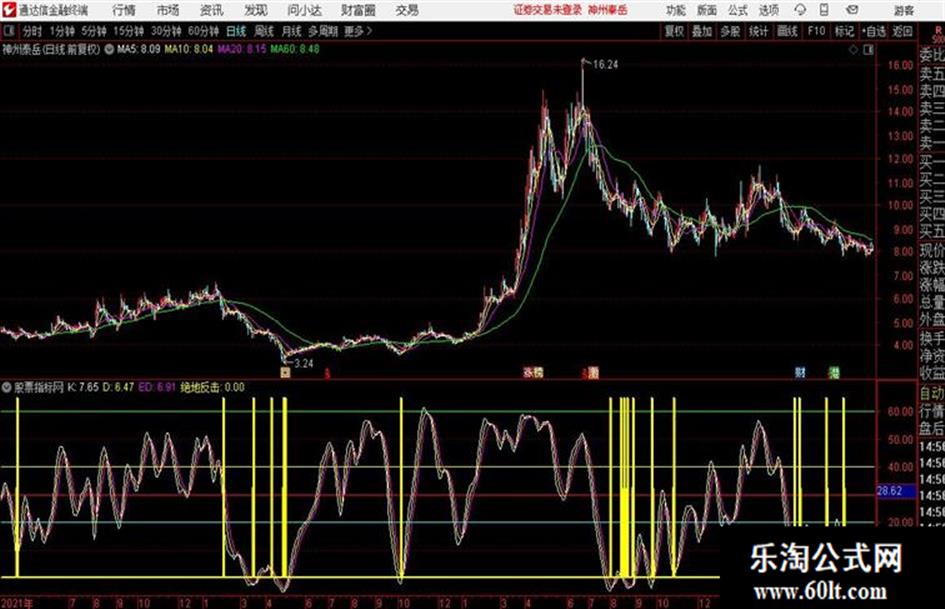Switch to 1分钟 period tab
This screenshot has width=945, height=609.
pyautogui.click(x=62, y=31)
